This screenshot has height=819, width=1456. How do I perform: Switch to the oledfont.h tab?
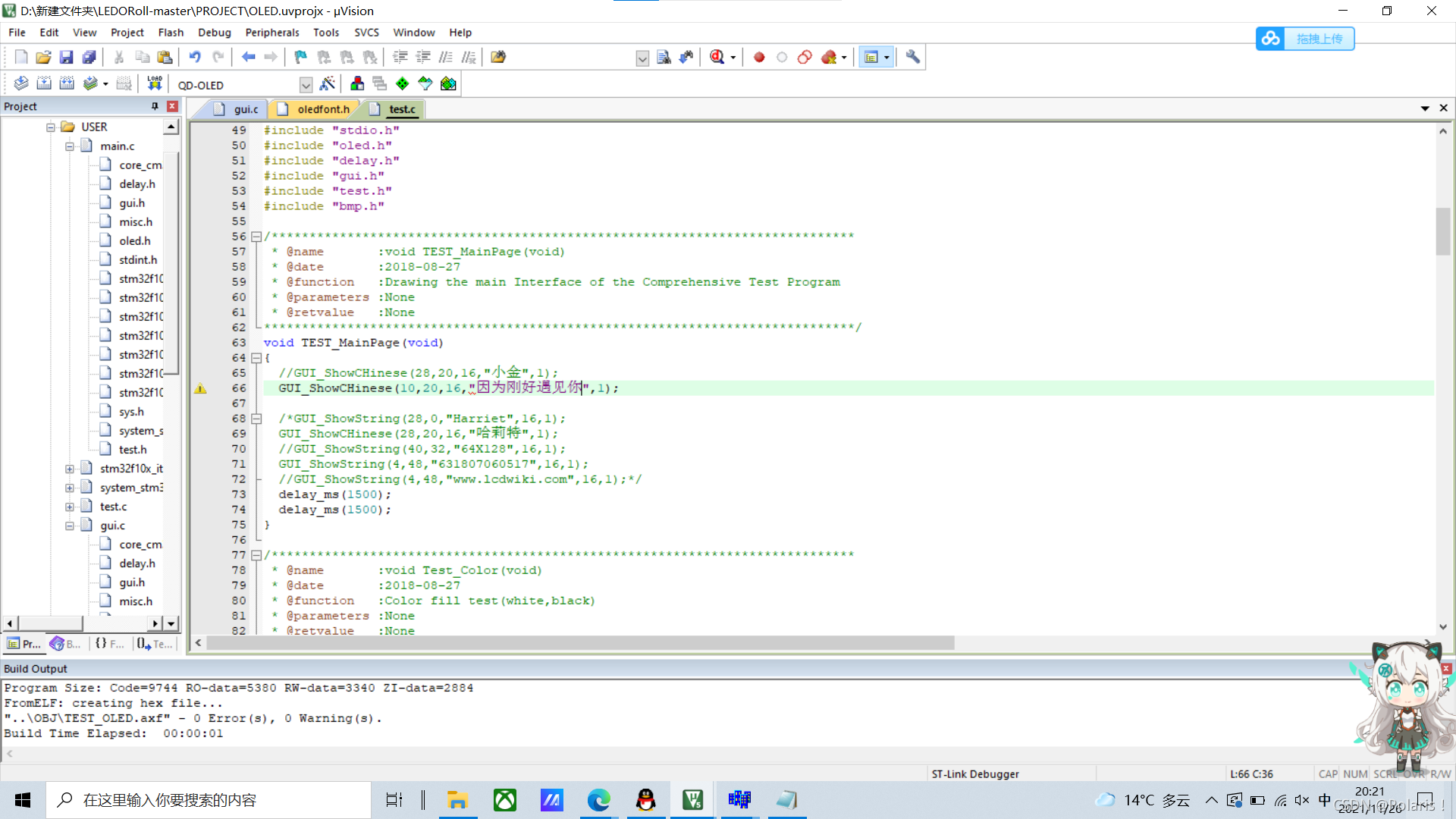click(x=323, y=109)
